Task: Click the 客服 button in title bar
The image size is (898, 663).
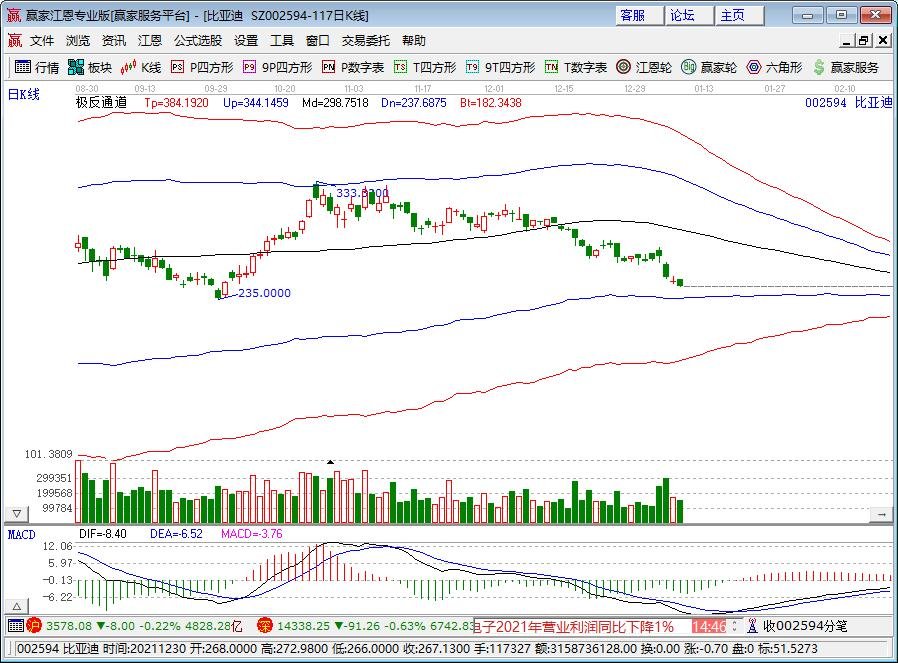Action: 639,15
